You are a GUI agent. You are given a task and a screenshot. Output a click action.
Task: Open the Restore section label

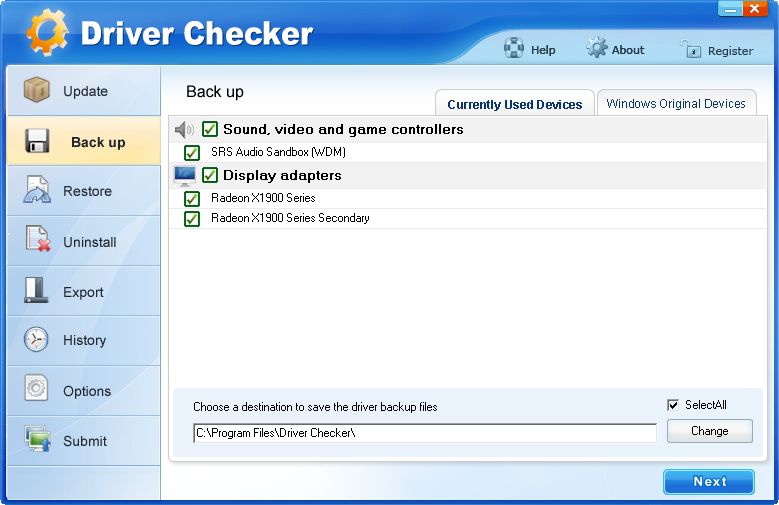click(87, 191)
